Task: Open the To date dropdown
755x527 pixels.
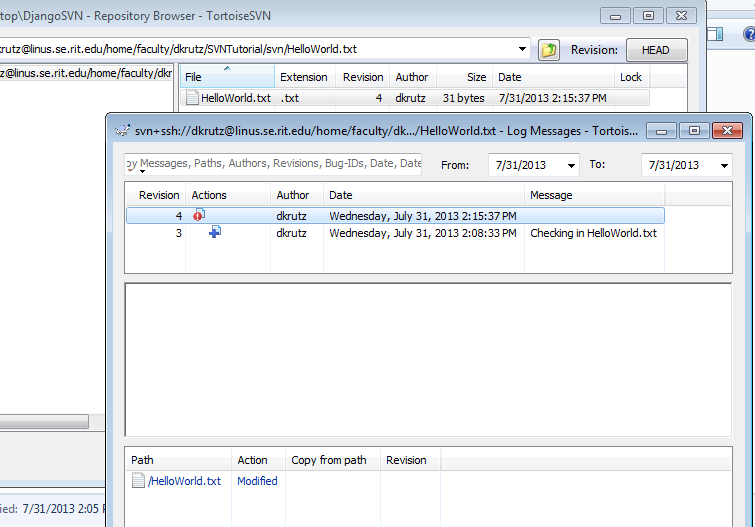Action: [x=724, y=166]
